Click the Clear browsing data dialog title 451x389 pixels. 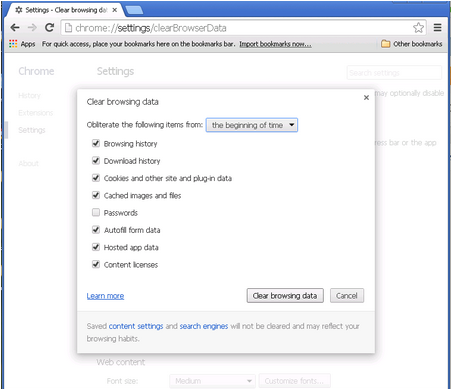122,102
